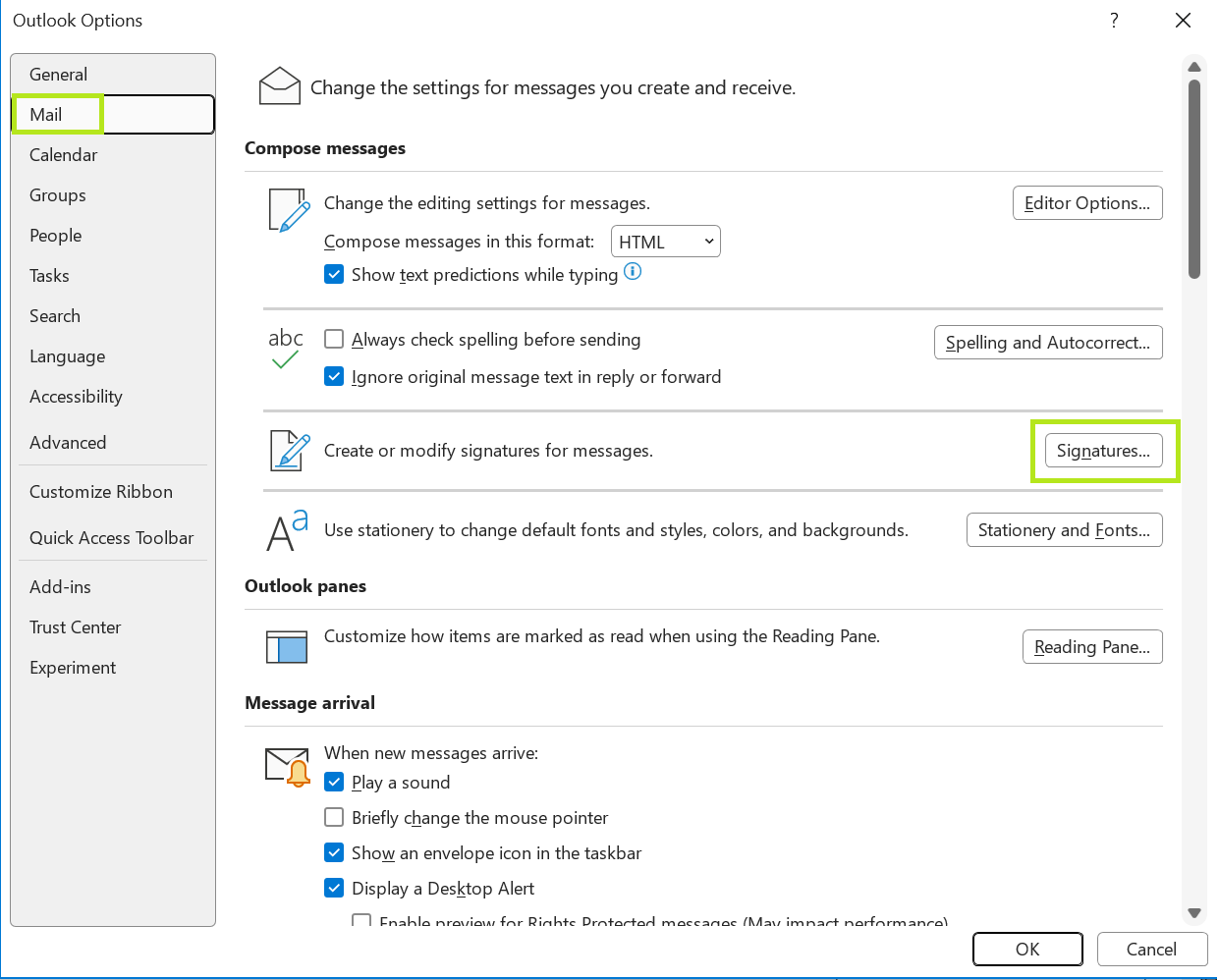Click 'When new messages arrive:' text
This screenshot has height=980, width=1217.
click(x=431, y=753)
